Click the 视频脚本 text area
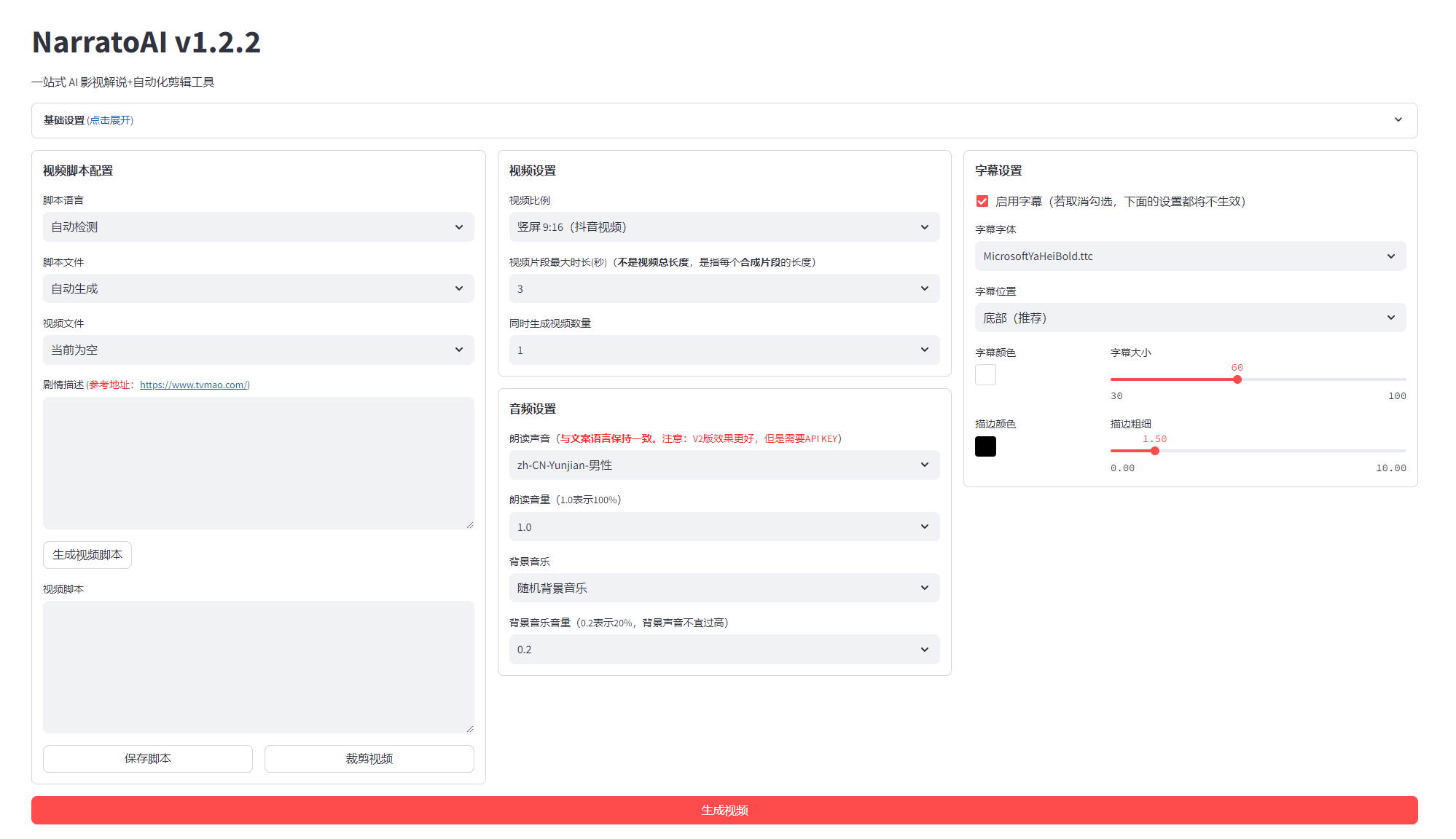1456x839 pixels. (258, 667)
